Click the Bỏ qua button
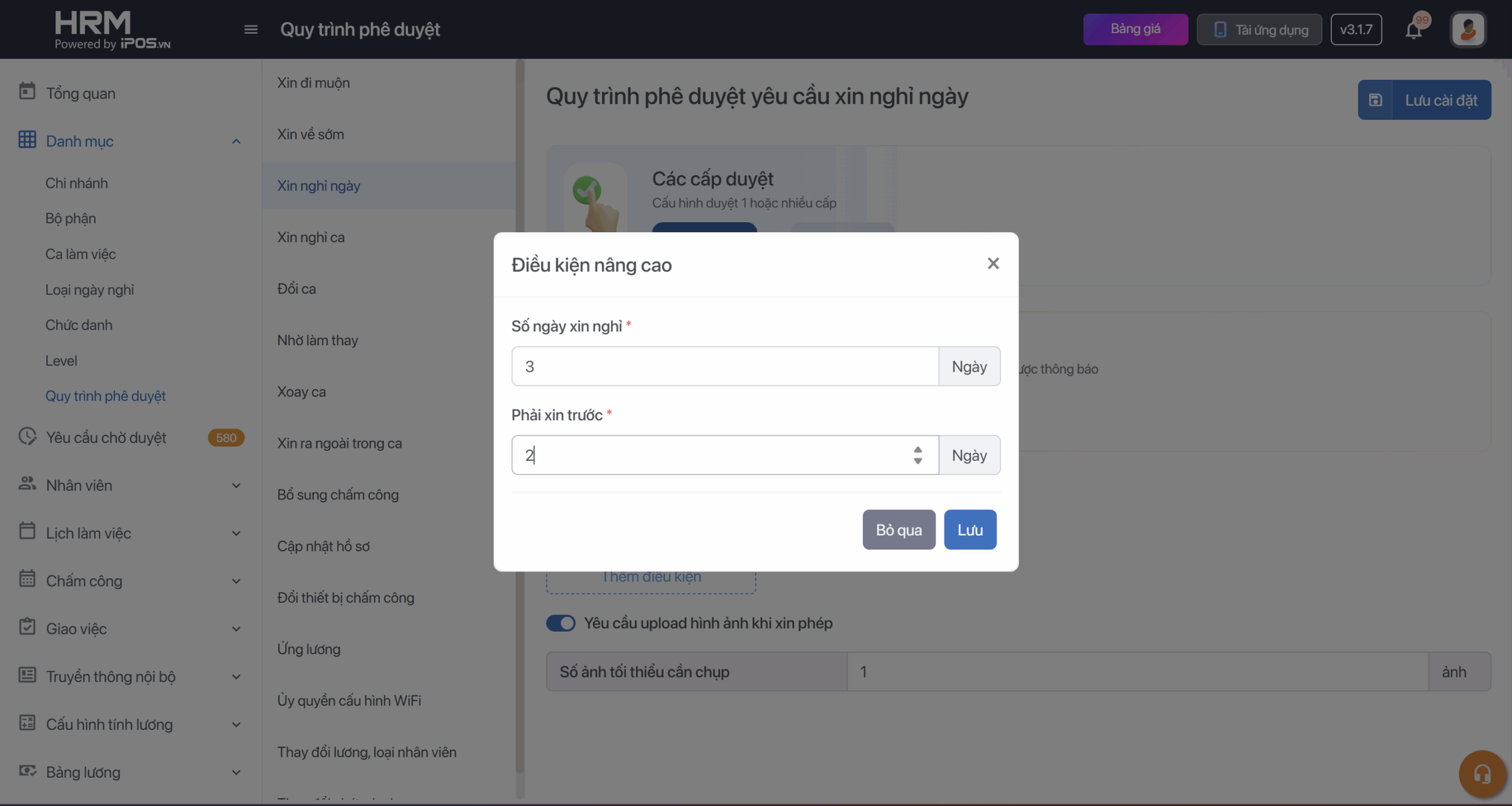This screenshot has height=806, width=1512. [898, 529]
